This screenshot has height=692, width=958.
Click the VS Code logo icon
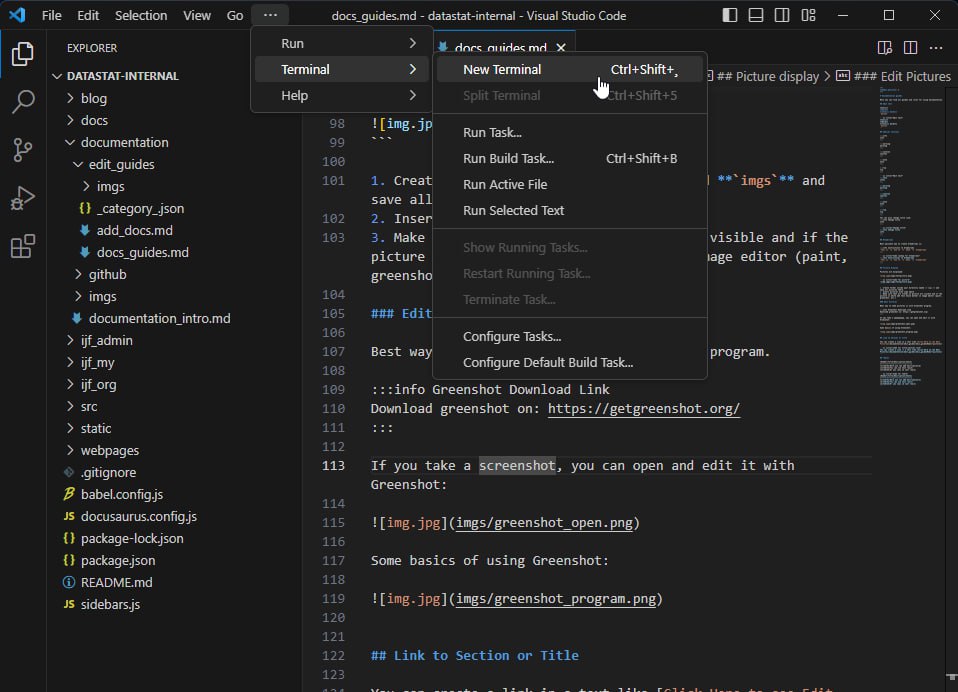coord(17,15)
